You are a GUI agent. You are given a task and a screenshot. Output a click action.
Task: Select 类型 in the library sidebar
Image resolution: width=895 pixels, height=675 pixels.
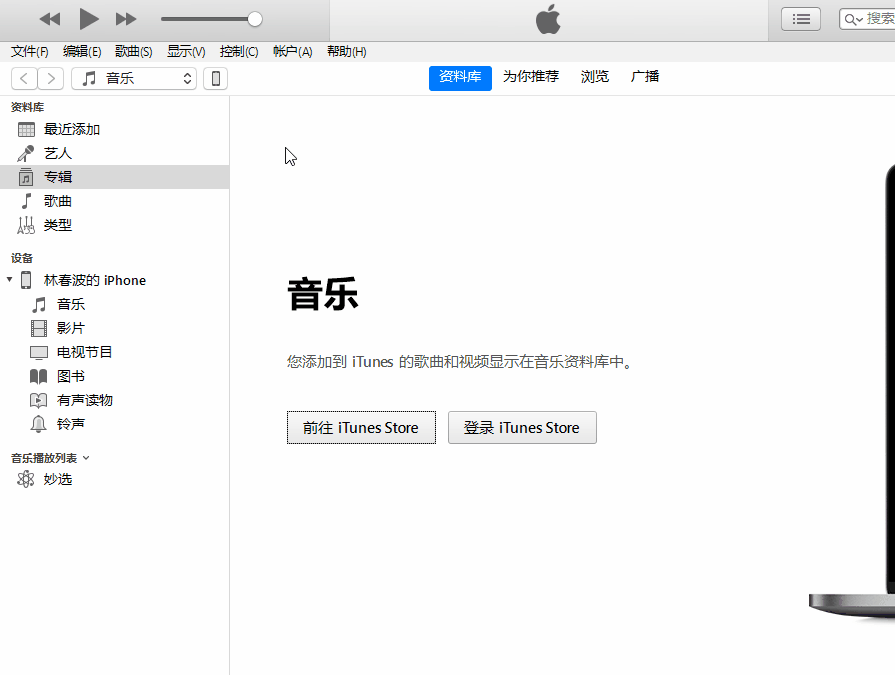[115, 225]
